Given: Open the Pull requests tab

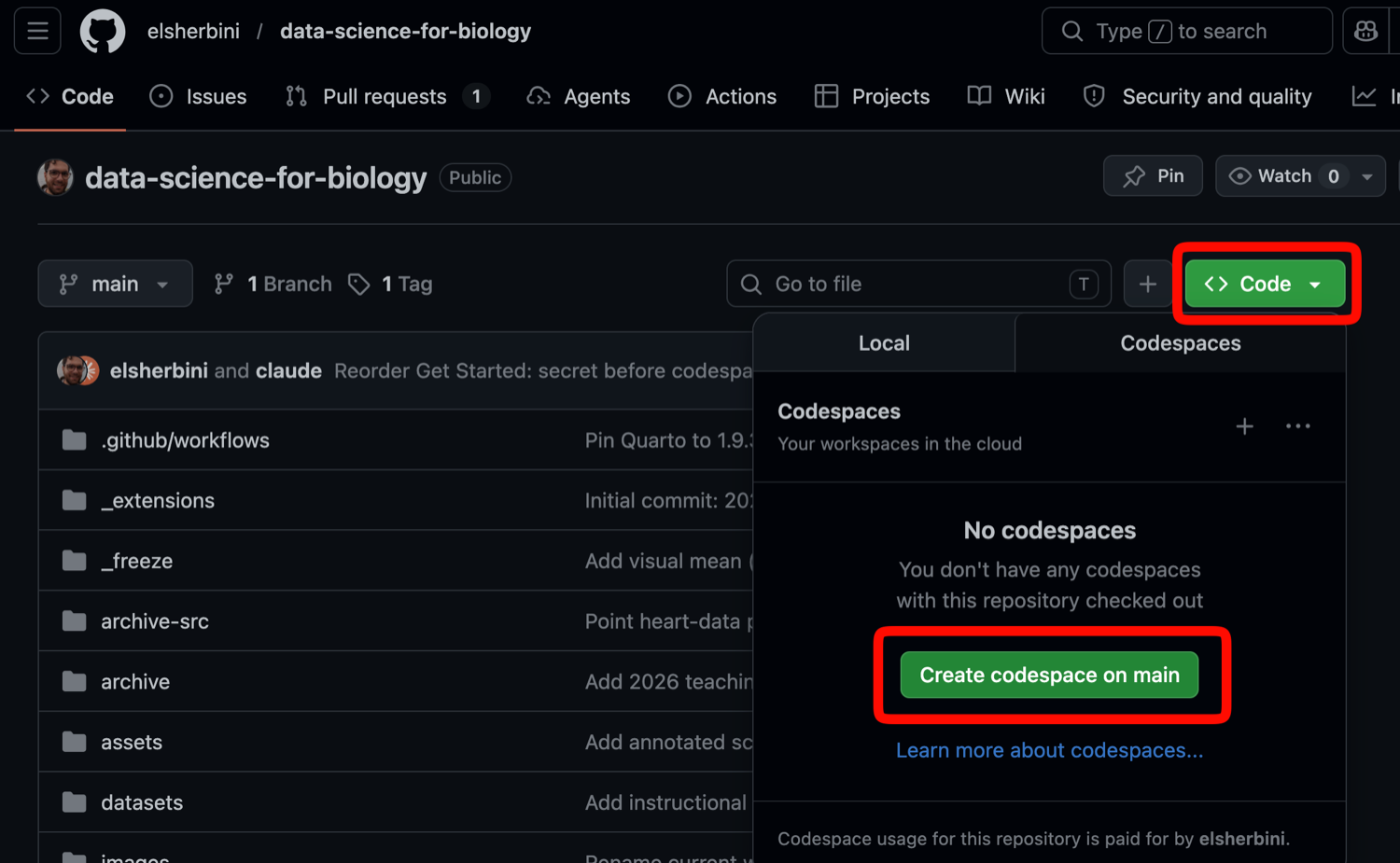Looking at the screenshot, I should coord(387,96).
